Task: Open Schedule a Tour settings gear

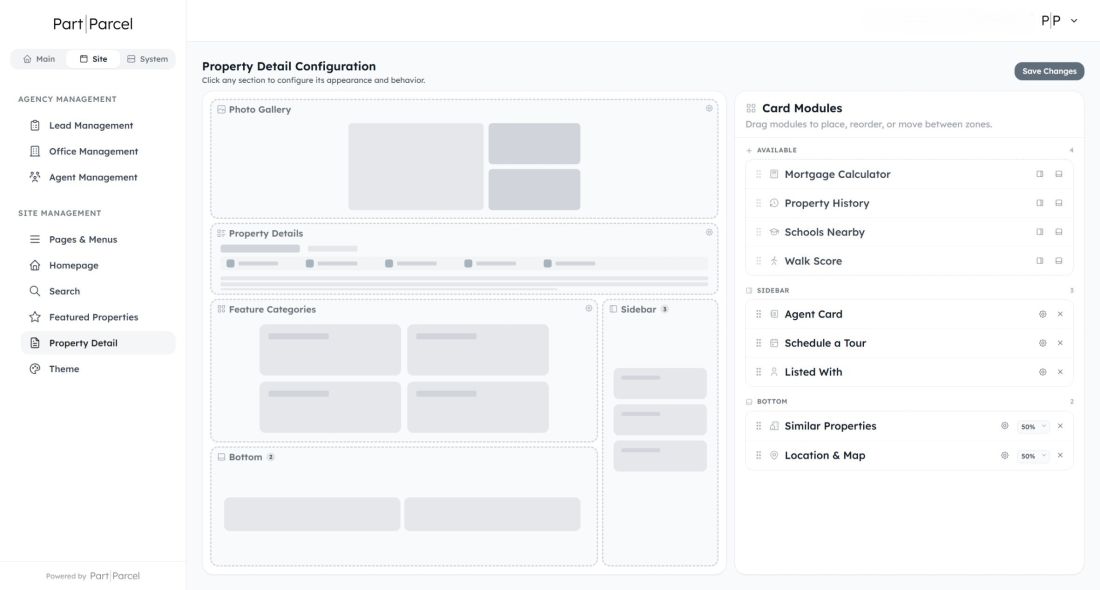Action: click(x=1042, y=343)
